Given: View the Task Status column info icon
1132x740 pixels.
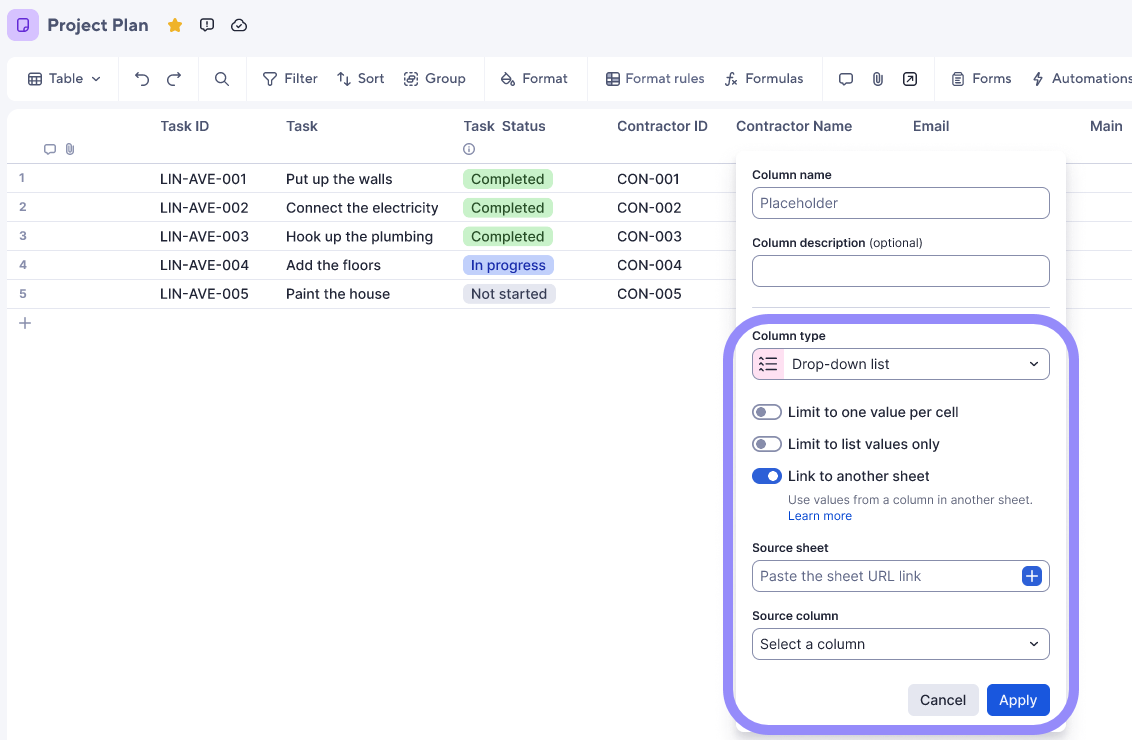Looking at the screenshot, I should (x=468, y=148).
